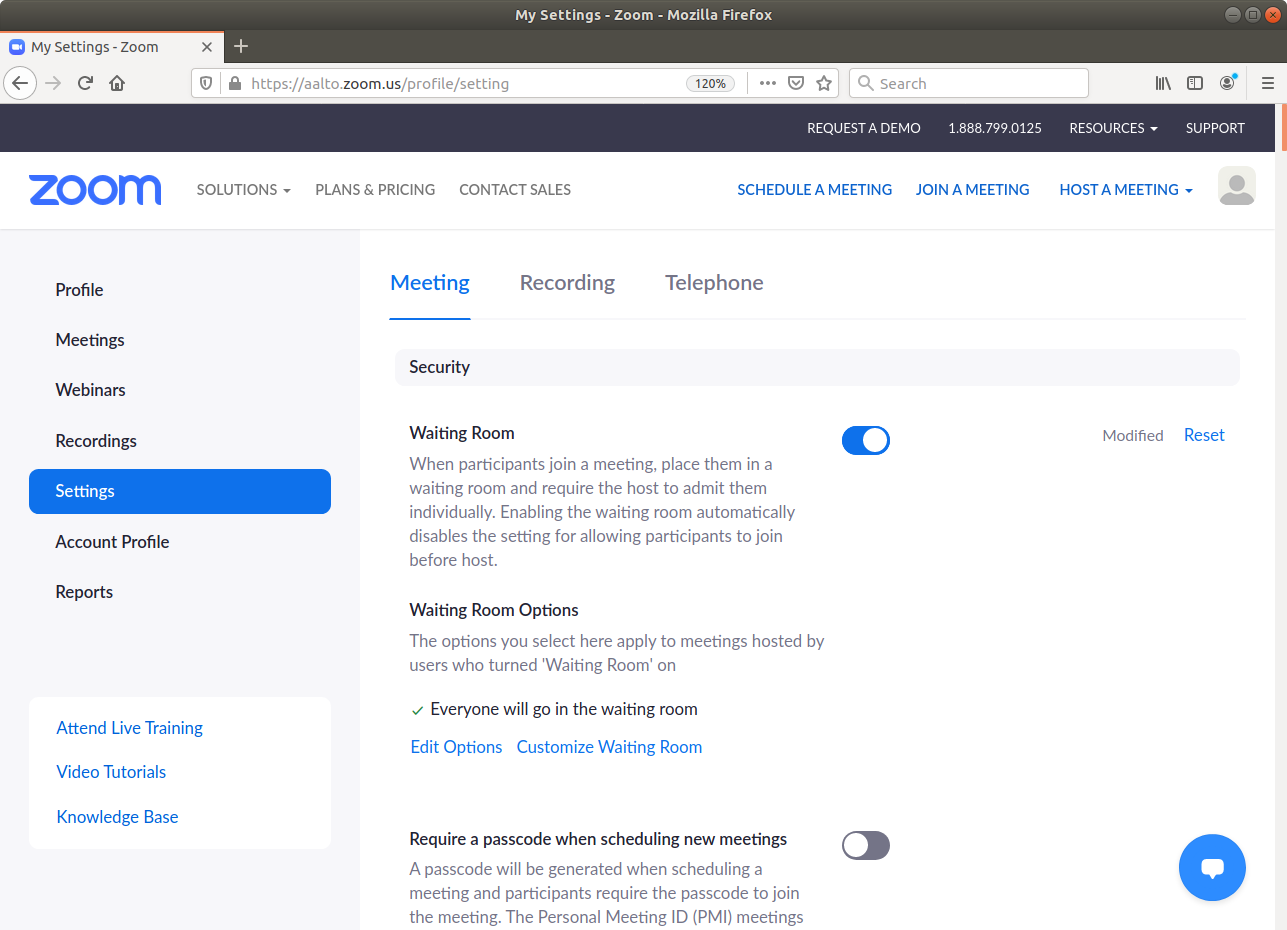Enable the require passcode toggle
The width and height of the screenshot is (1287, 930).
pyautogui.click(x=865, y=846)
